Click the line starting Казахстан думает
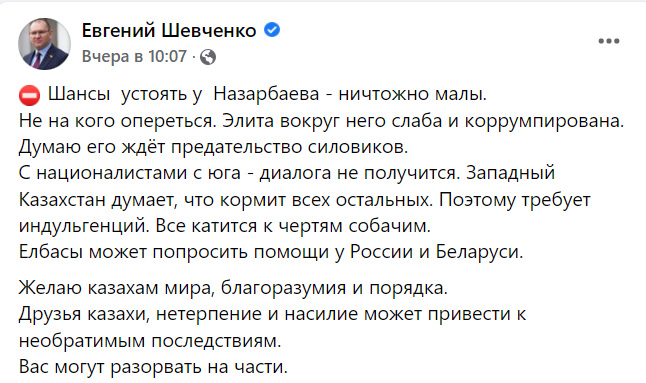Image resolution: width=646 pixels, height=383 pixels. click(304, 200)
